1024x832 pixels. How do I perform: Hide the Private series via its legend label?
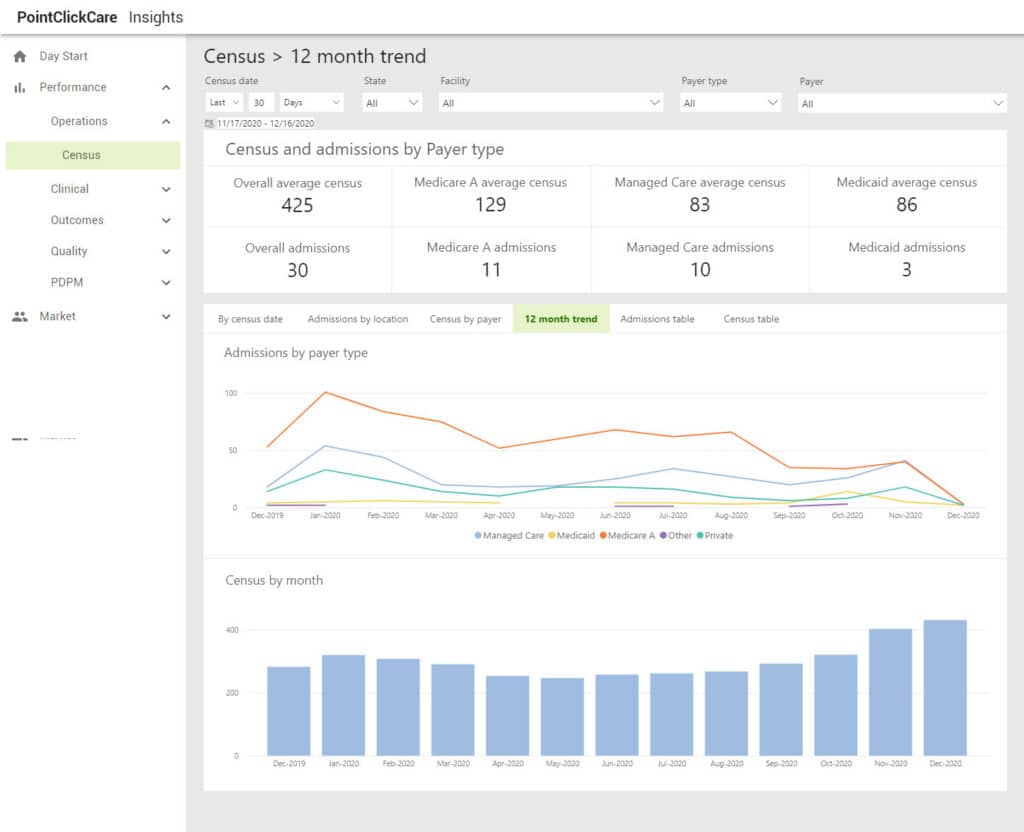point(718,535)
